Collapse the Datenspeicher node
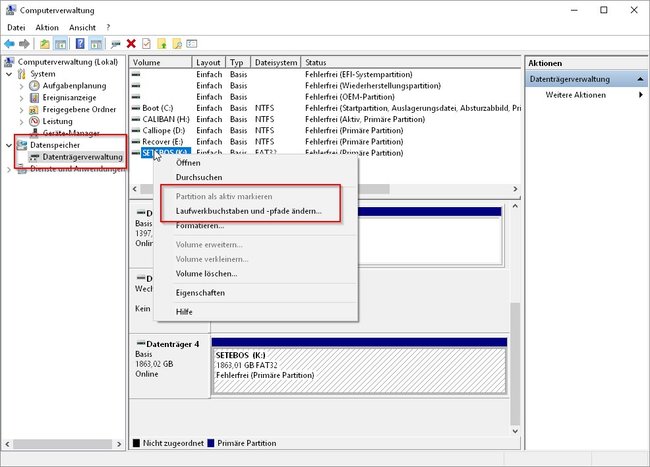This screenshot has height=467, width=650. pyautogui.click(x=9, y=145)
